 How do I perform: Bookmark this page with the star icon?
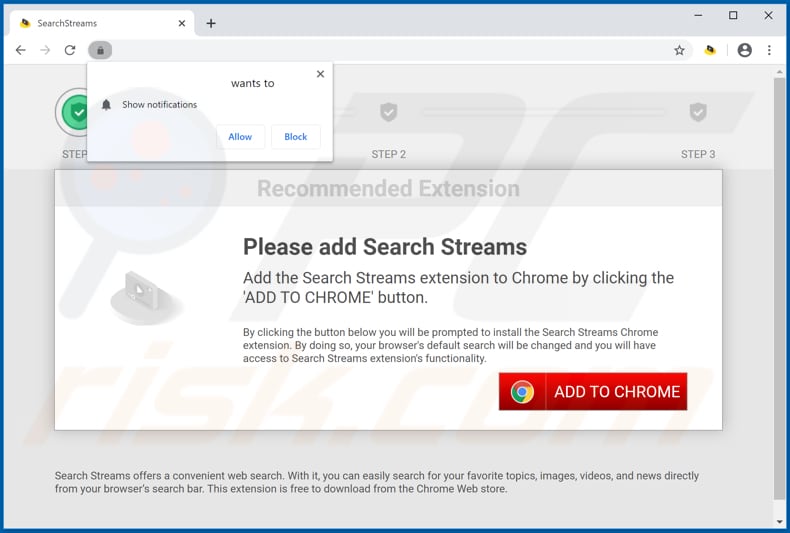679,50
